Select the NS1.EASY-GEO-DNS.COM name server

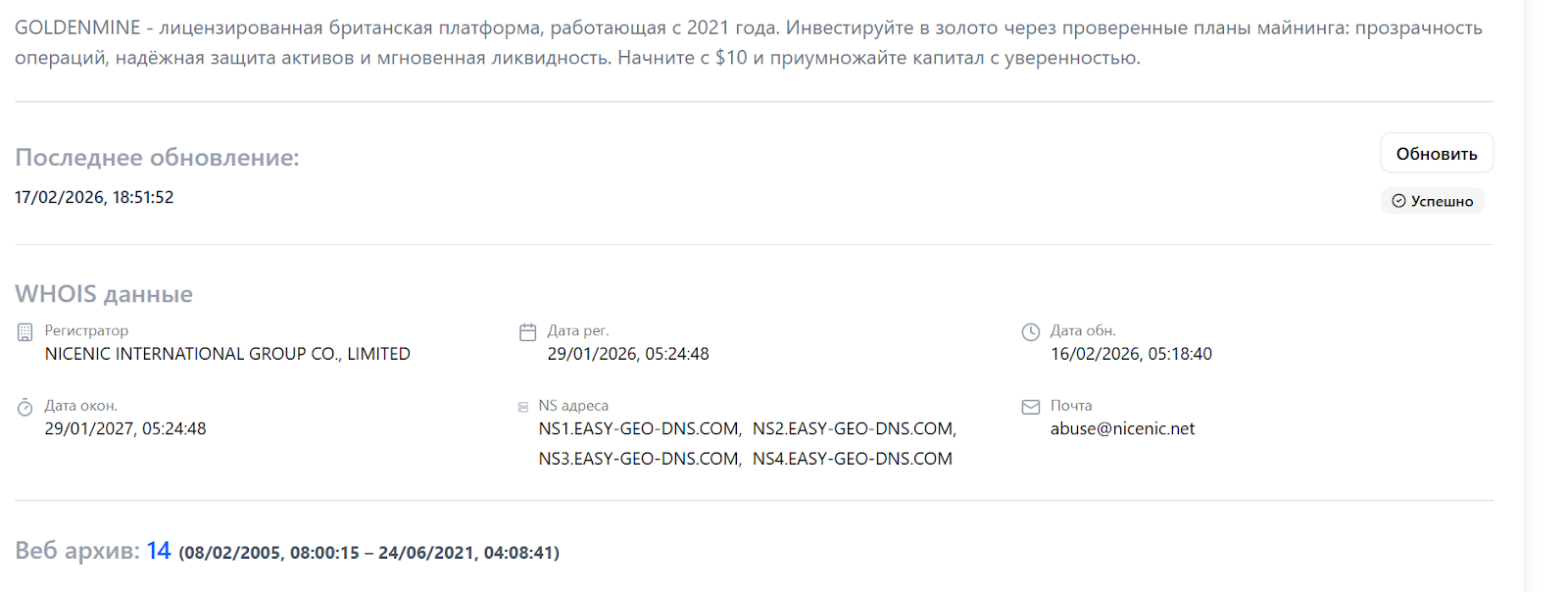coord(639,428)
